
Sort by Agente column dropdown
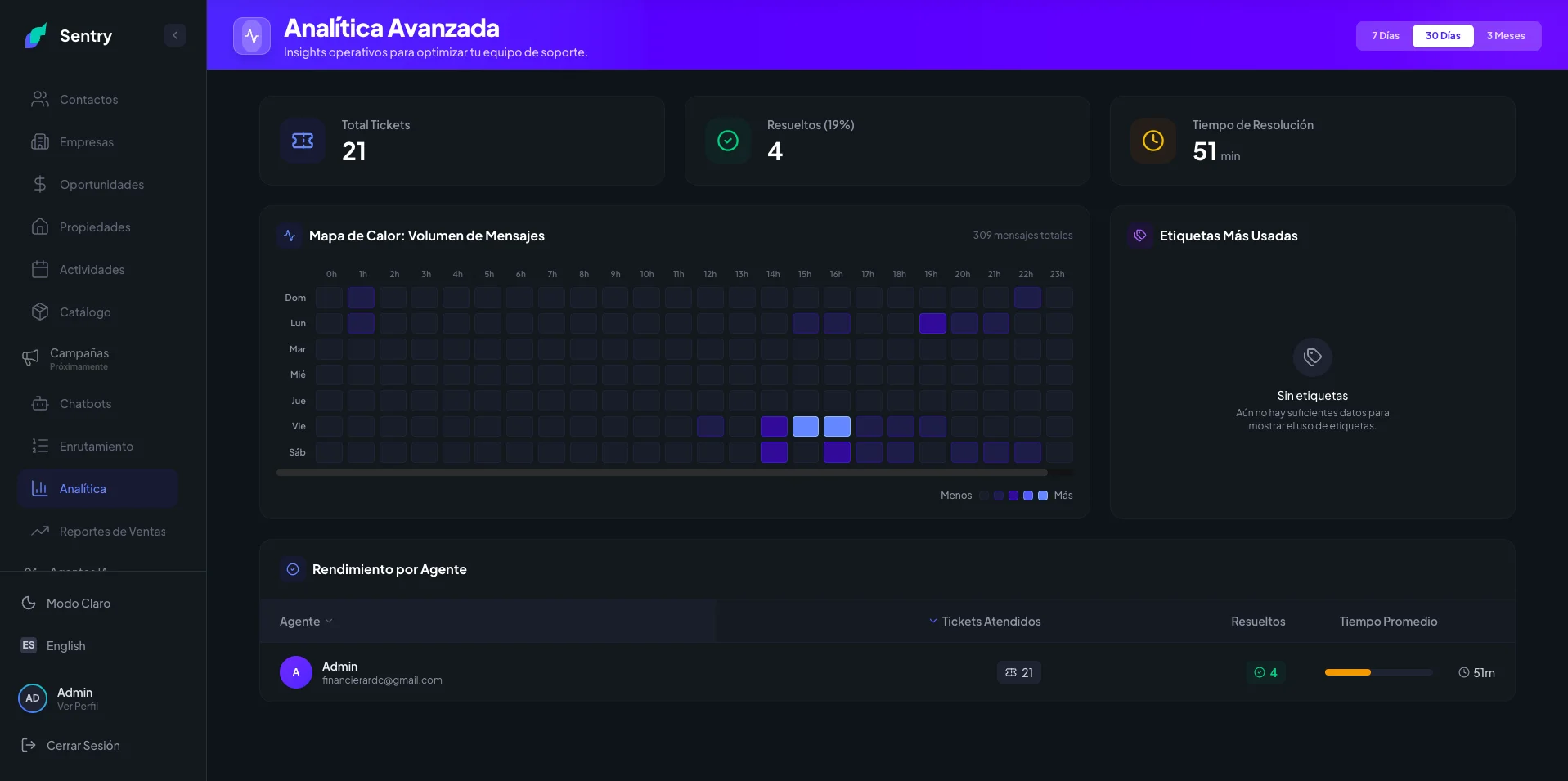[x=306, y=622]
